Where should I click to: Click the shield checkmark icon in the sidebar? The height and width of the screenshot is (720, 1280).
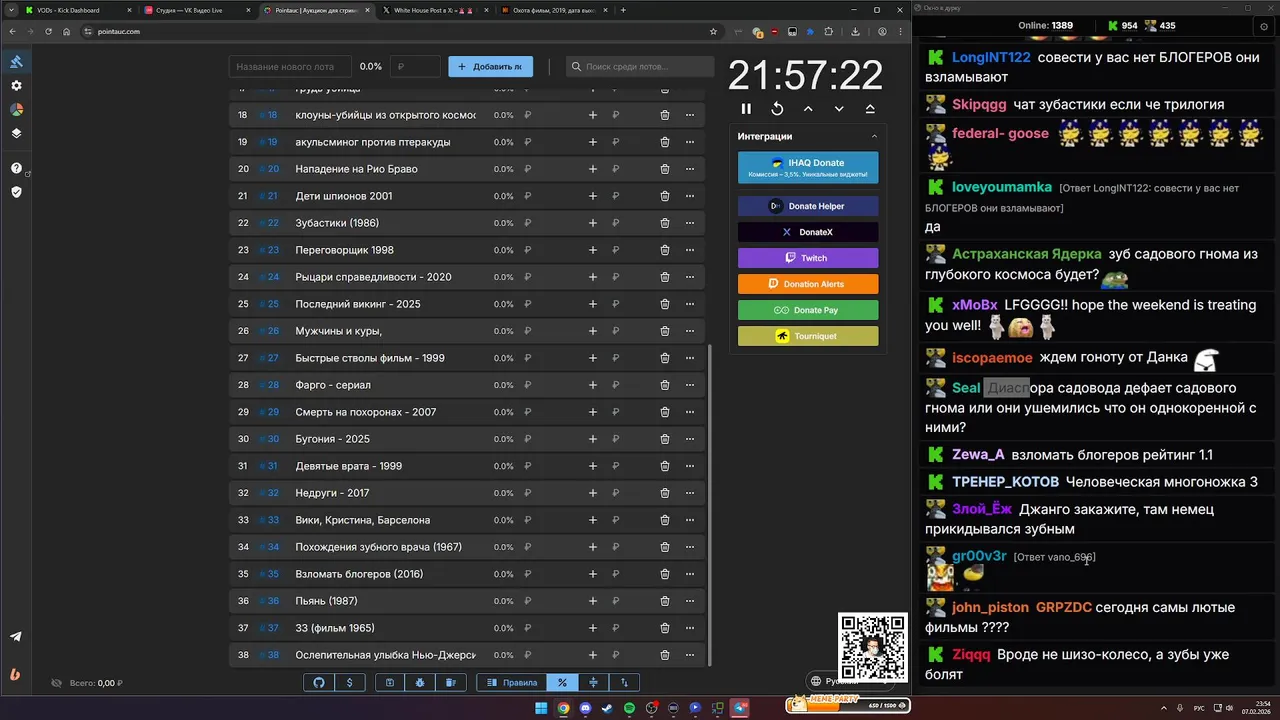click(x=16, y=191)
